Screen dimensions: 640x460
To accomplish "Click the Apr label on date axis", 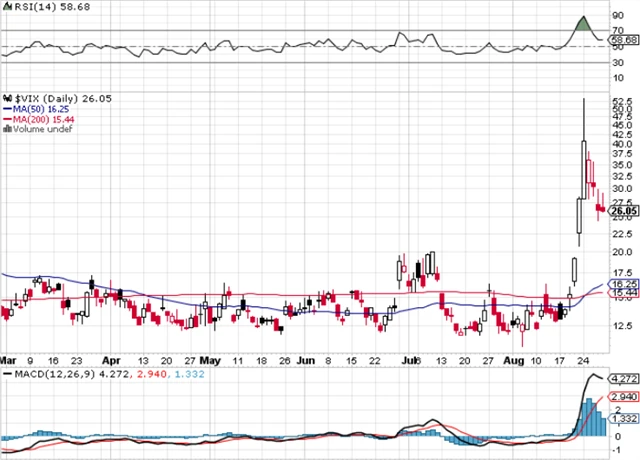I will pos(111,358).
